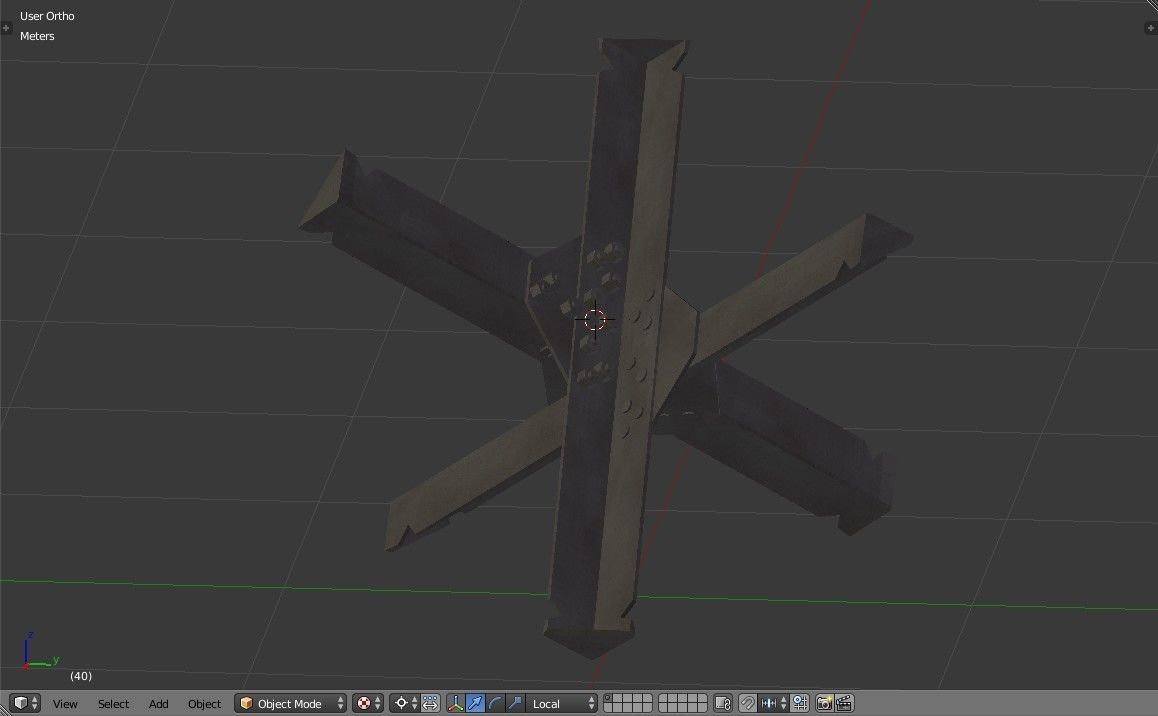Render OpenGL image with camera icon
Image resolution: width=1158 pixels, height=716 pixels.
point(825,703)
